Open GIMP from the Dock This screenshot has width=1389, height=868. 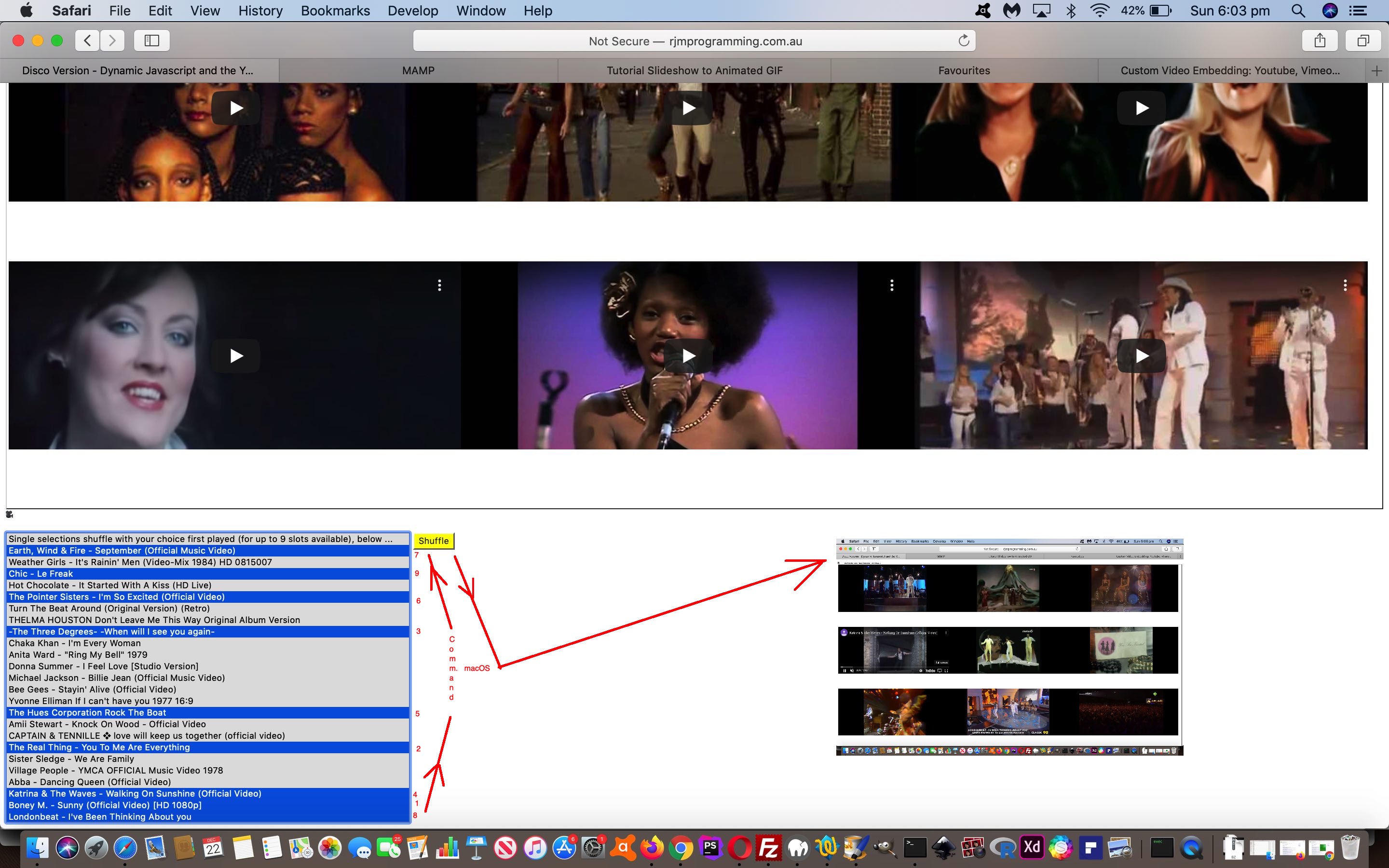tap(885, 847)
